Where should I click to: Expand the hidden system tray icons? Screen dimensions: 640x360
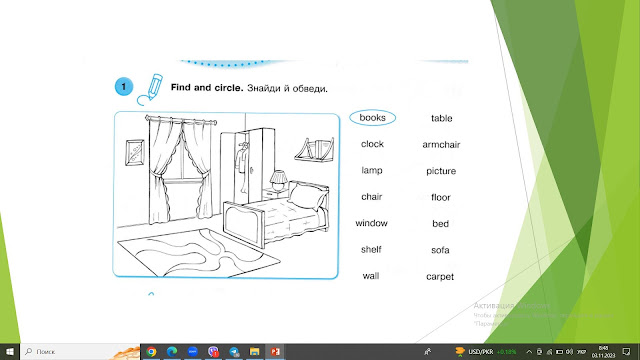point(529,351)
